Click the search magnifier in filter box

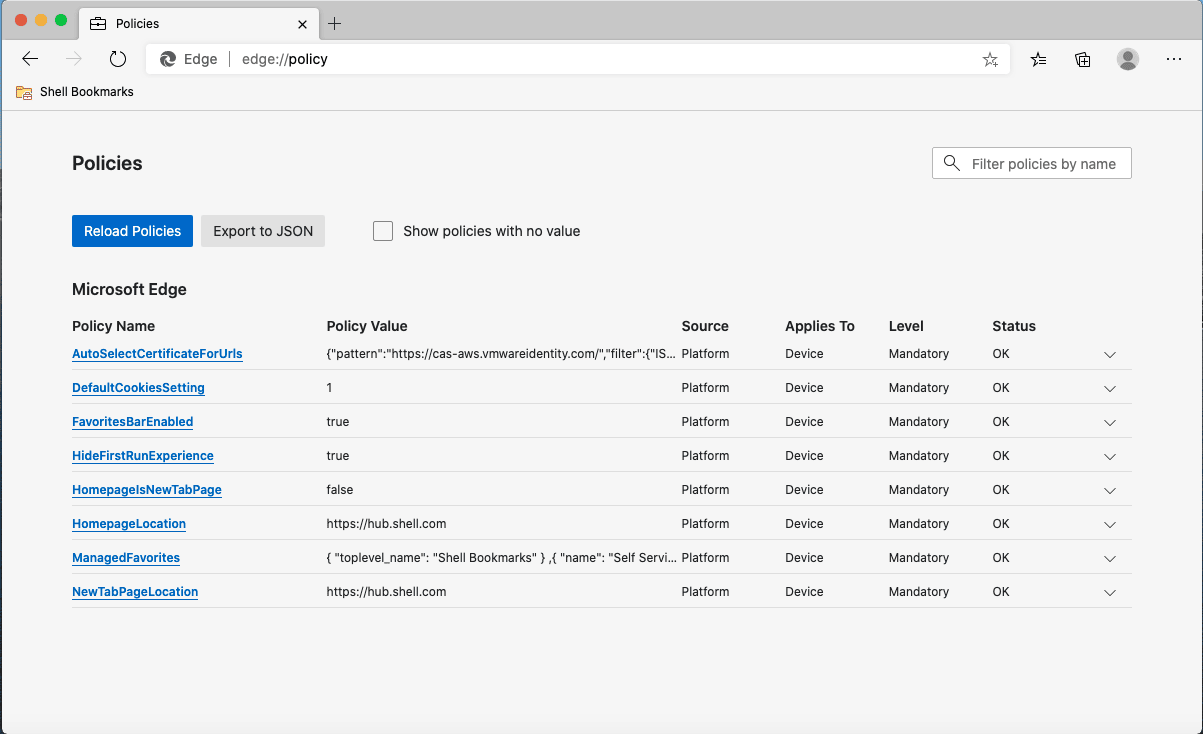[x=951, y=163]
